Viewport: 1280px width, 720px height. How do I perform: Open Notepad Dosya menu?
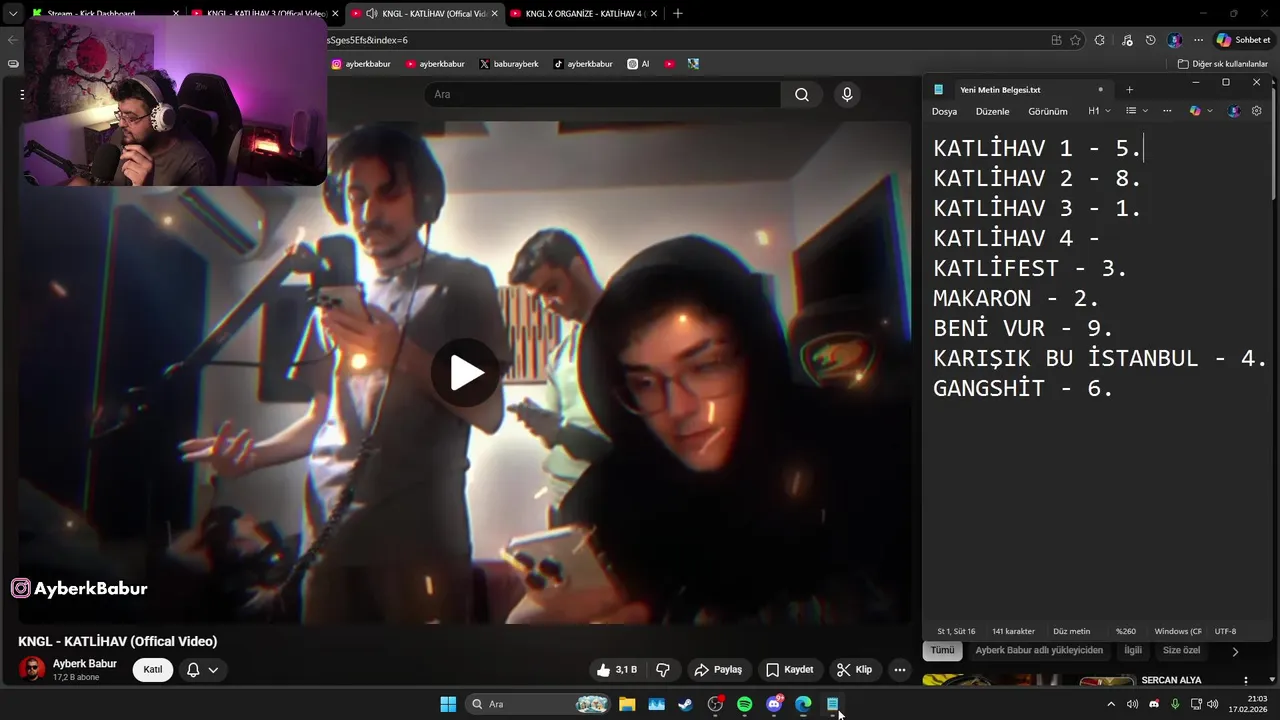[944, 111]
